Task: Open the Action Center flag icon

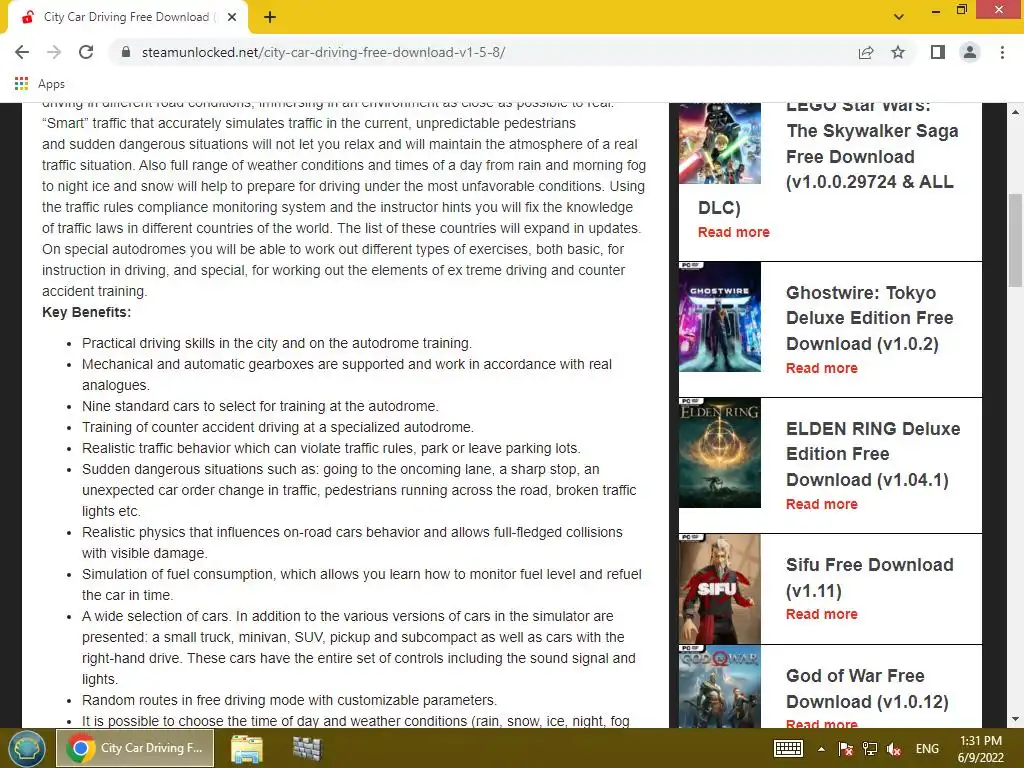Action: [845, 749]
